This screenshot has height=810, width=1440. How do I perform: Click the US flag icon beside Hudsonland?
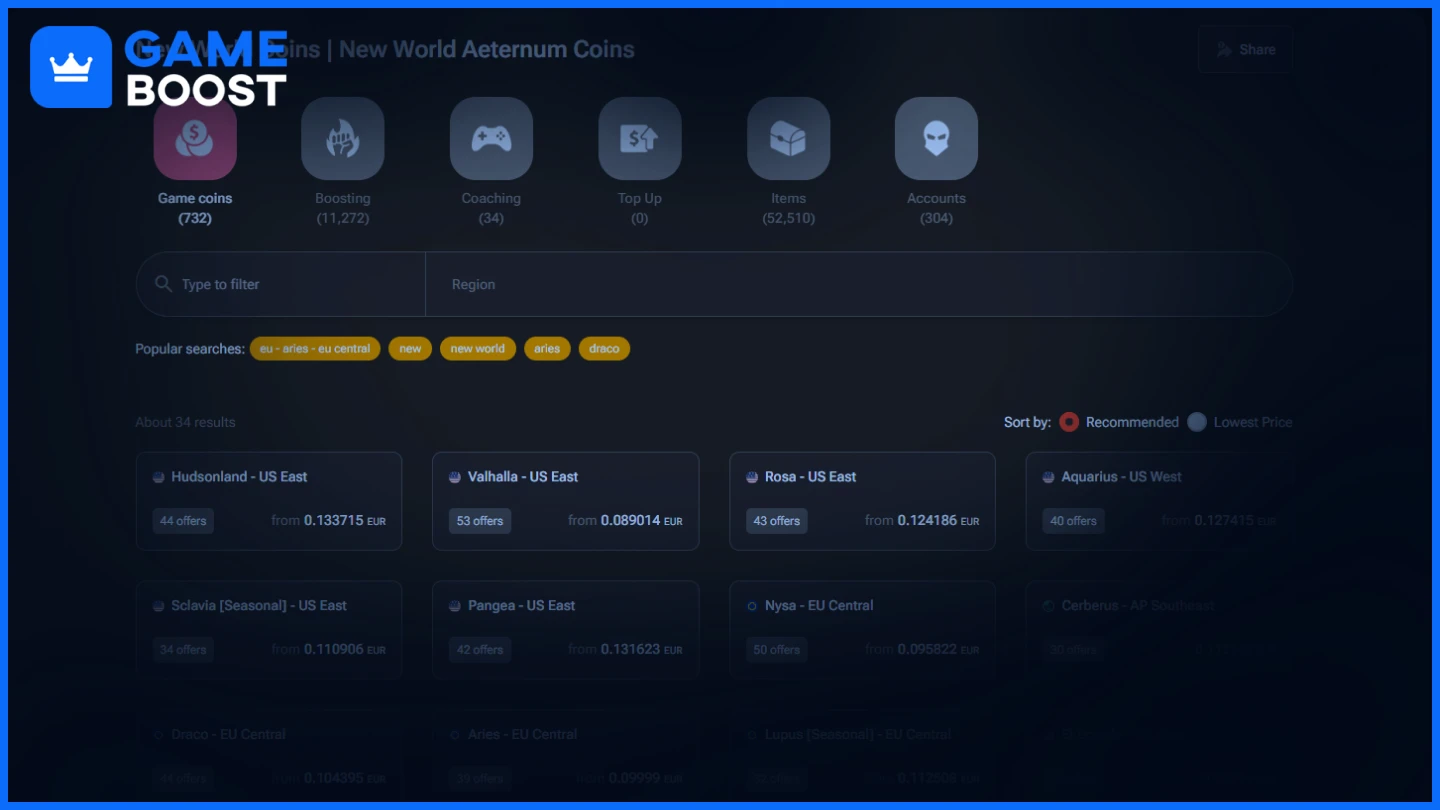coord(158,477)
